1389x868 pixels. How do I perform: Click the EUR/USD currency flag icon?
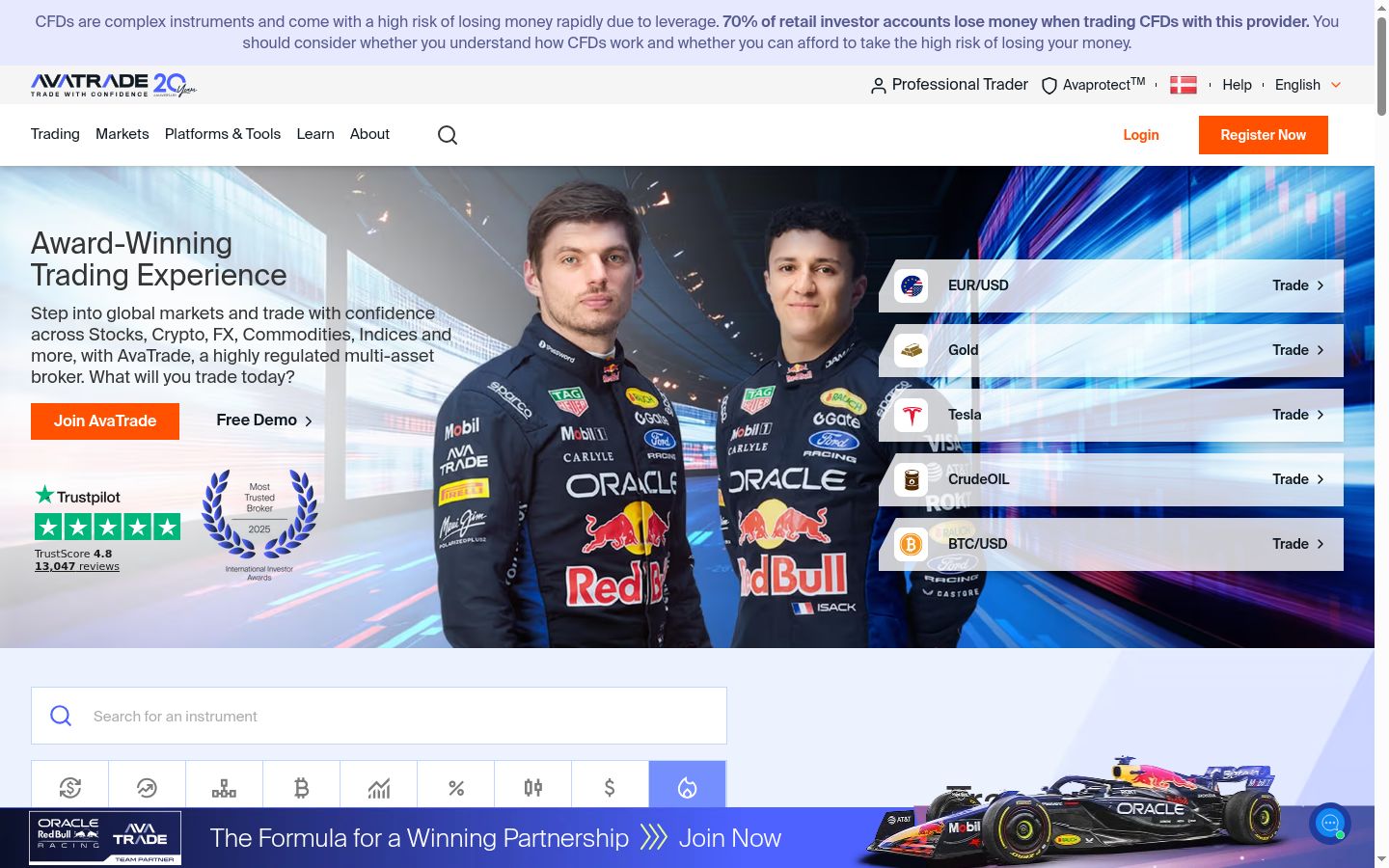[912, 285]
